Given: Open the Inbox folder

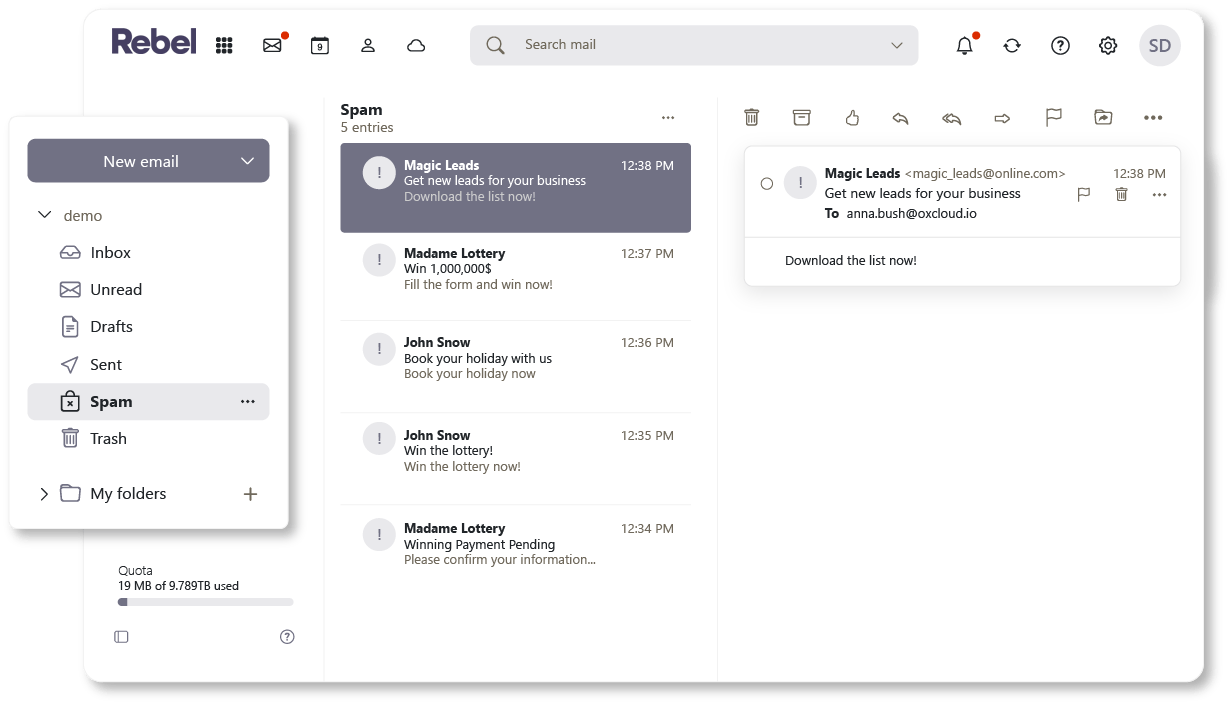Looking at the screenshot, I should pos(110,253).
